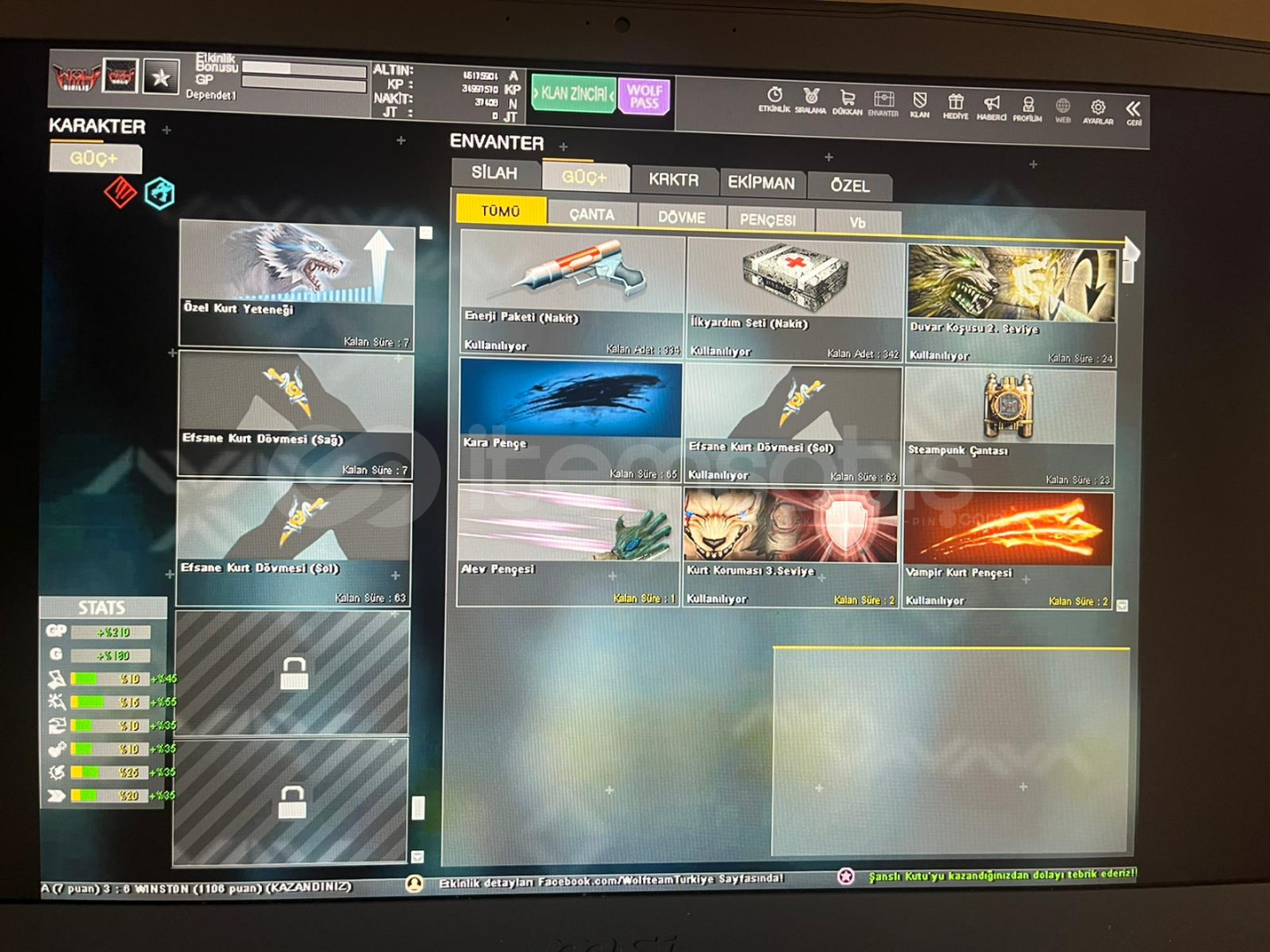The width and height of the screenshot is (1270, 952).
Task: Click the Etkinlik Bonusu progress bar
Action: coord(303,69)
